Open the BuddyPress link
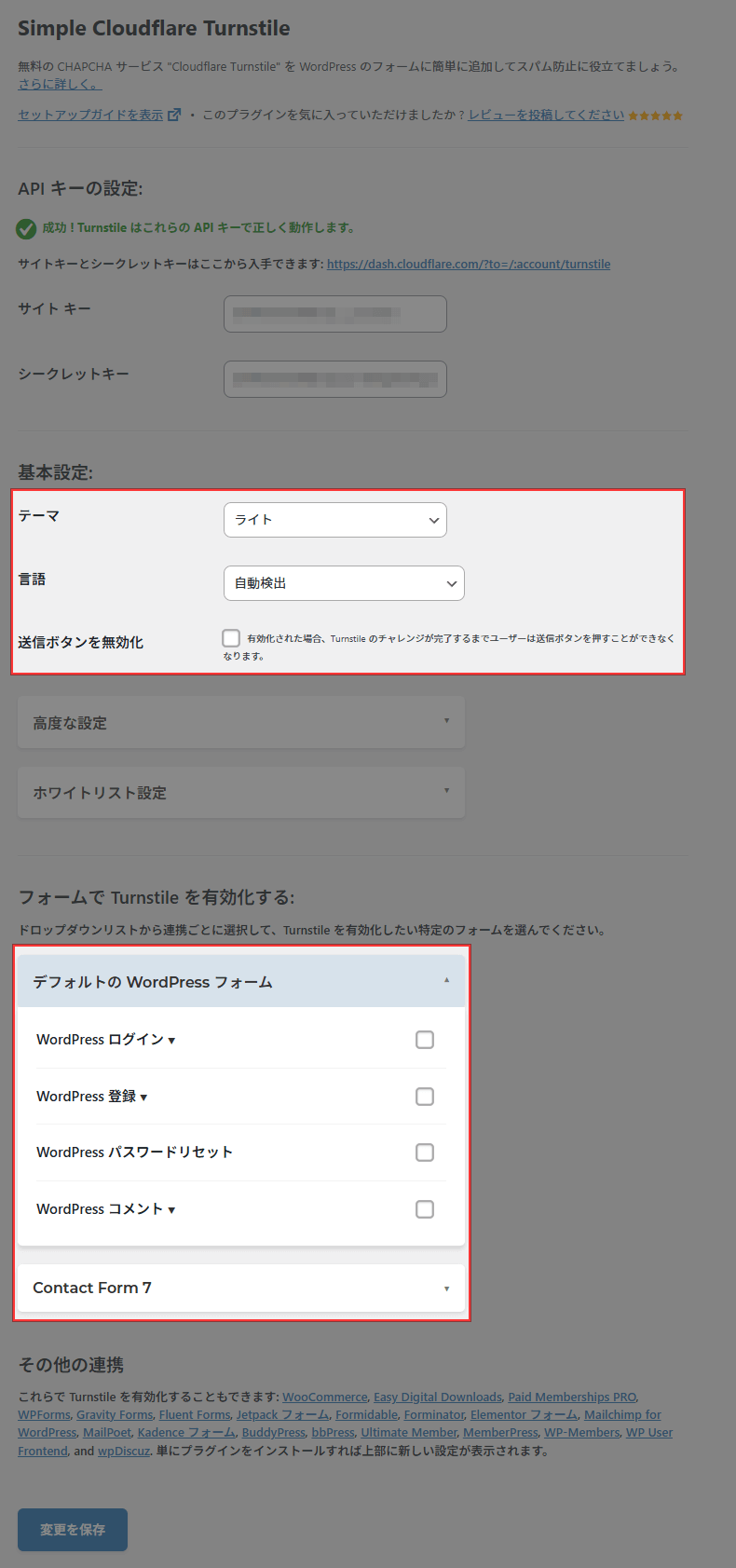Screen dimensions: 736x1568 coord(273,1432)
